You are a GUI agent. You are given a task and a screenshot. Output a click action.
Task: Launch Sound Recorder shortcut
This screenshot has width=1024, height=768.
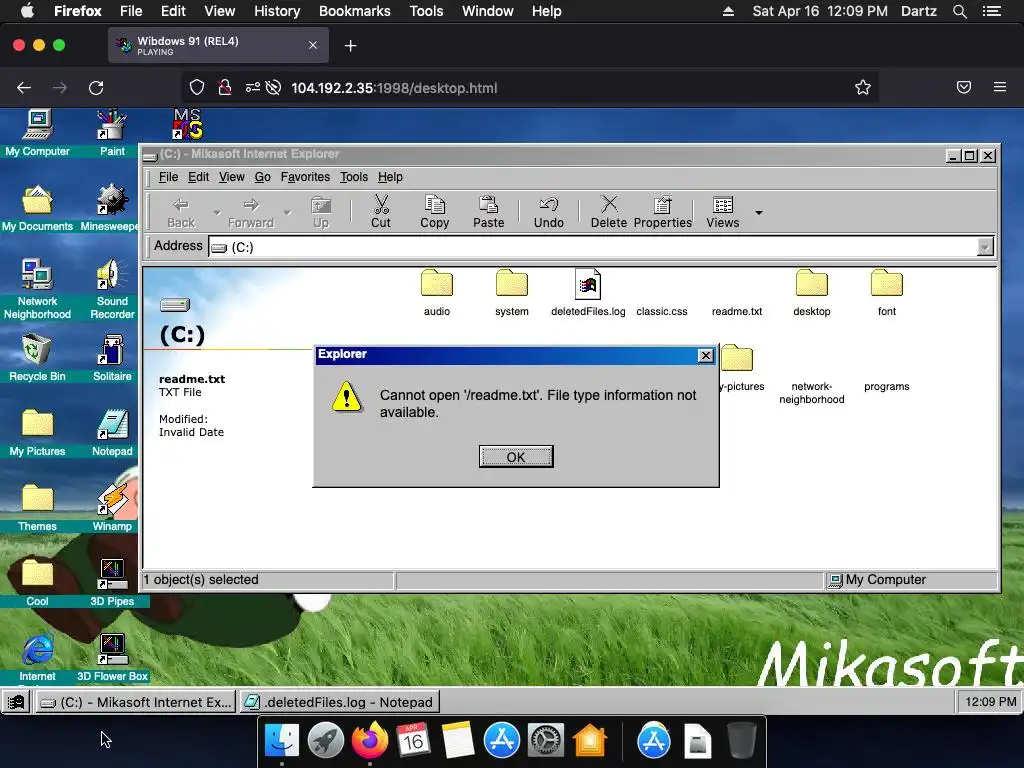[x=112, y=288]
